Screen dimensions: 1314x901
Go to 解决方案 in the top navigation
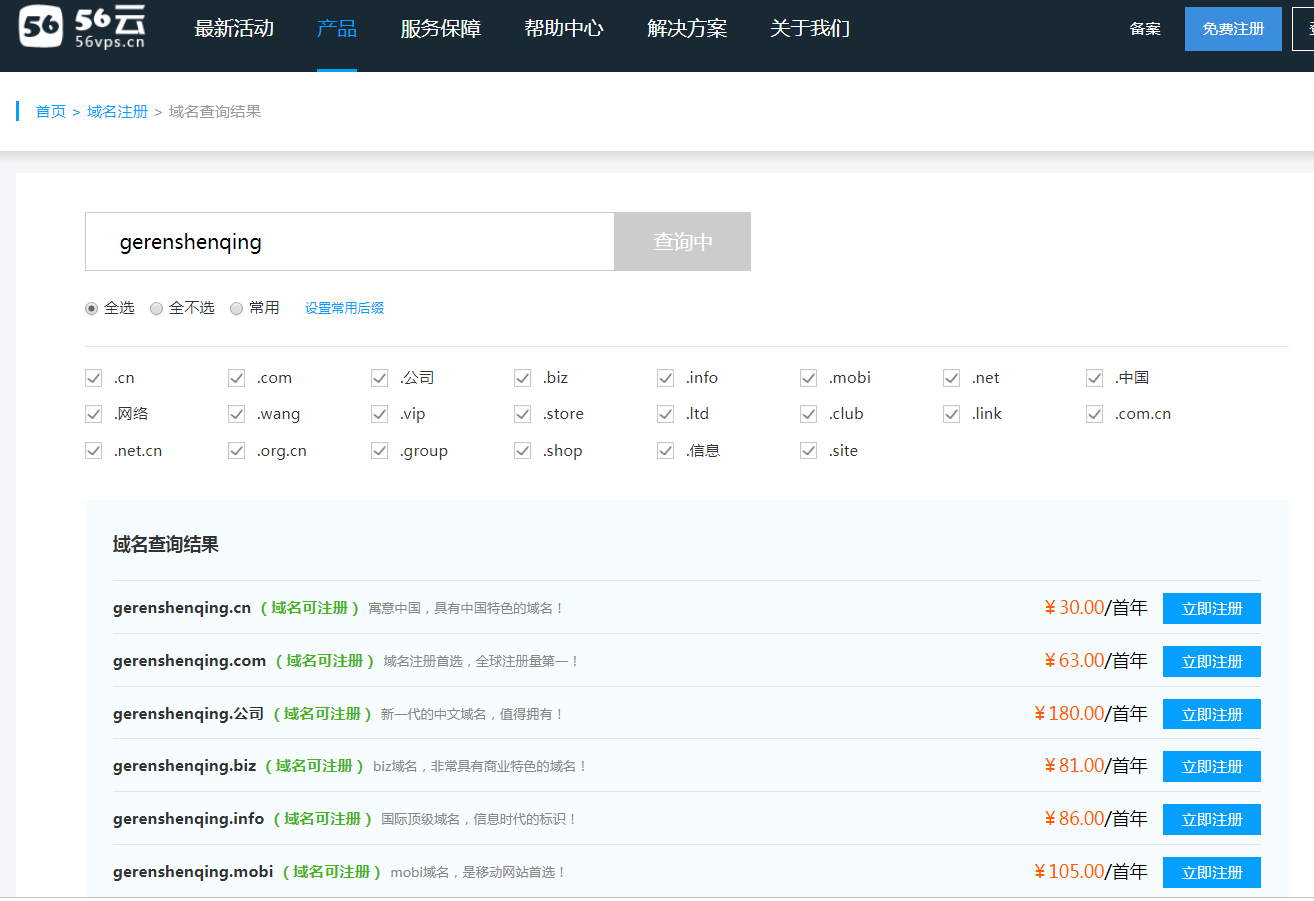click(x=686, y=29)
